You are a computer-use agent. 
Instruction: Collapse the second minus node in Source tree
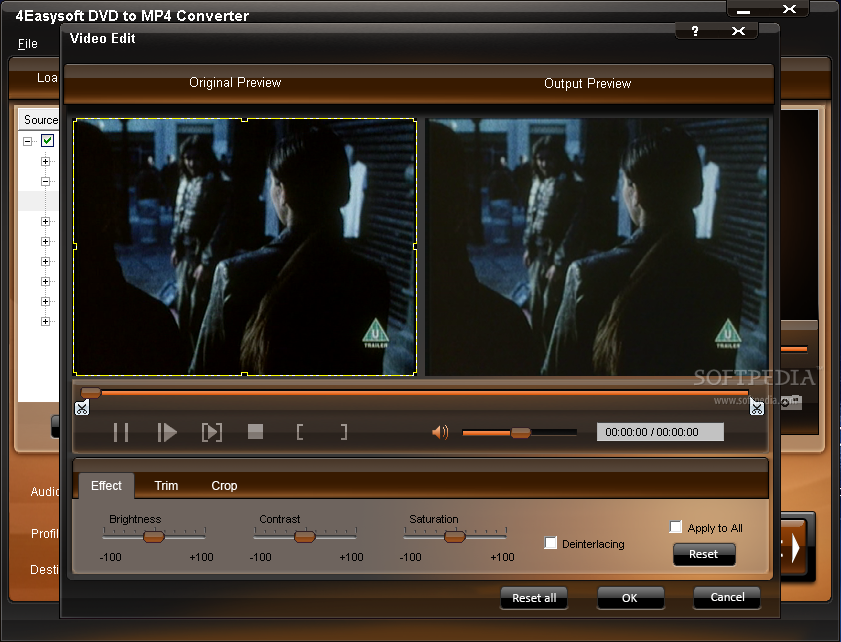46,181
